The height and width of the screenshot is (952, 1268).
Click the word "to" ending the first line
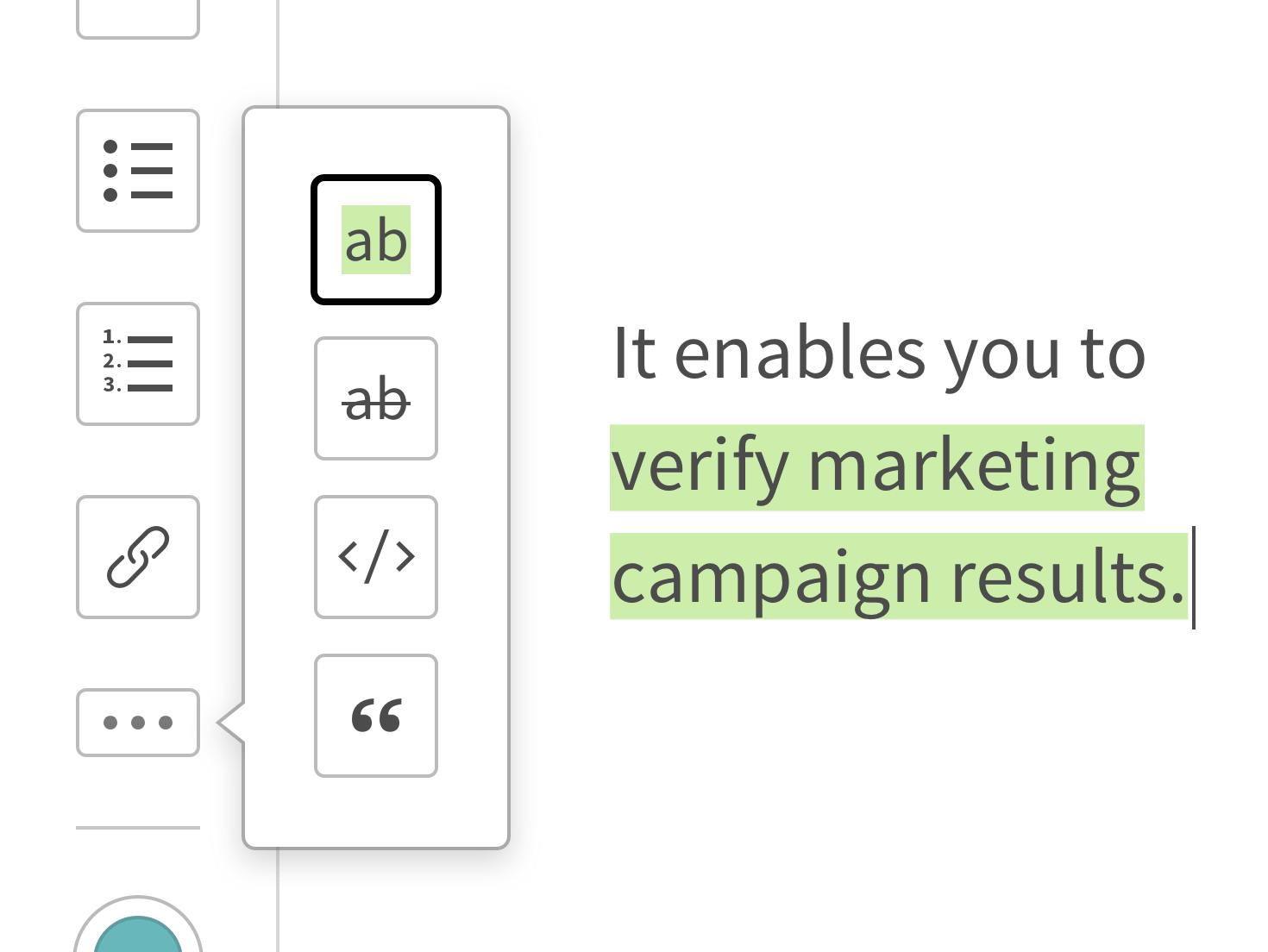(1113, 352)
